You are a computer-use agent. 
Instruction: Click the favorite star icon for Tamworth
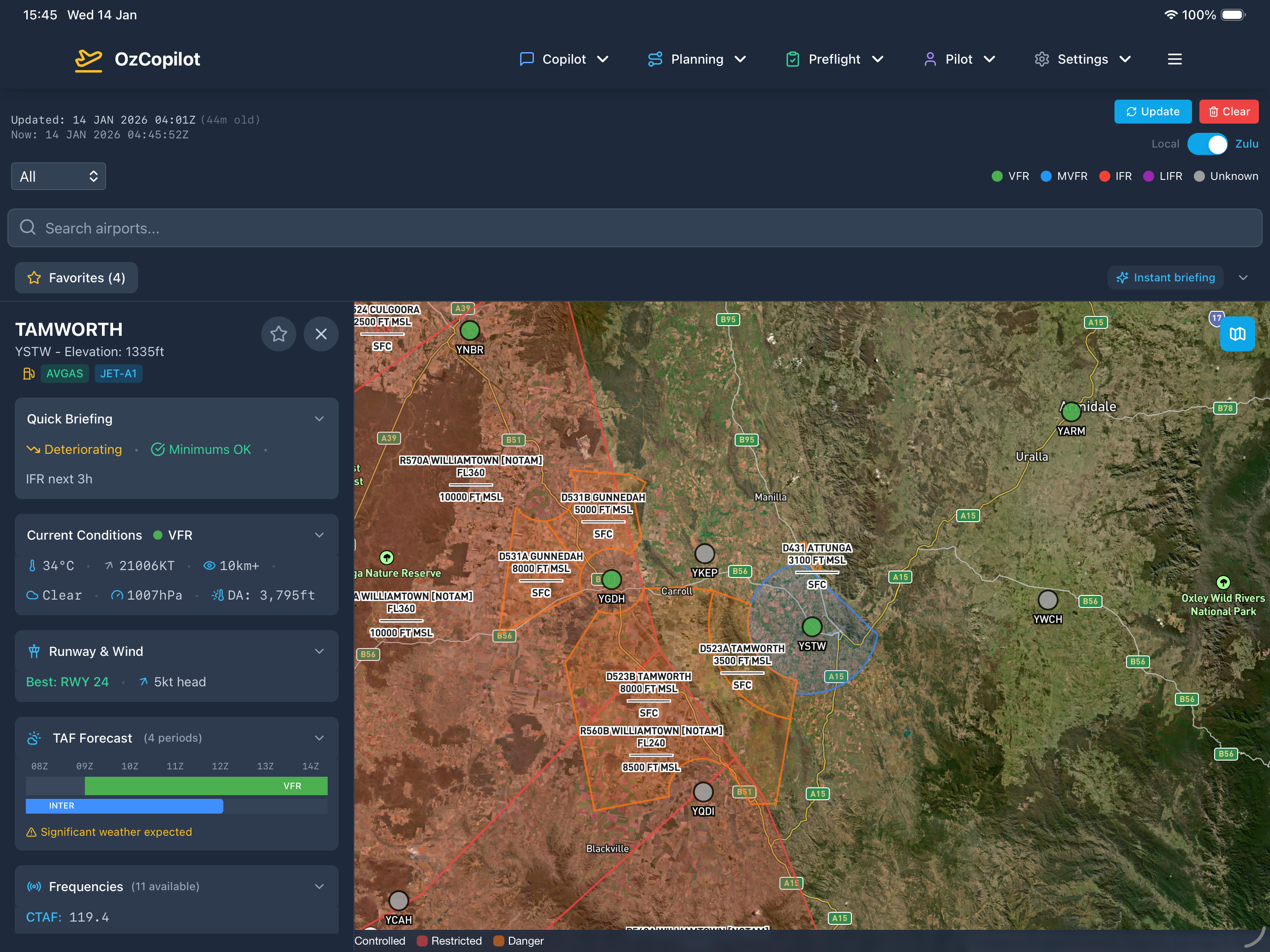pos(278,333)
